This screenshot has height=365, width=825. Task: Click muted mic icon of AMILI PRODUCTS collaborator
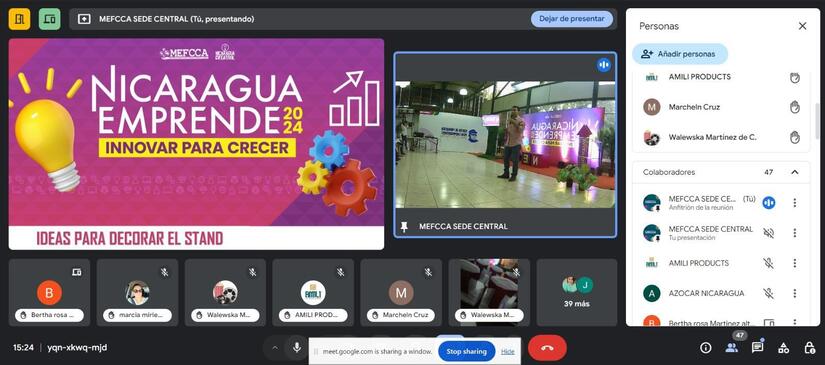point(769,263)
